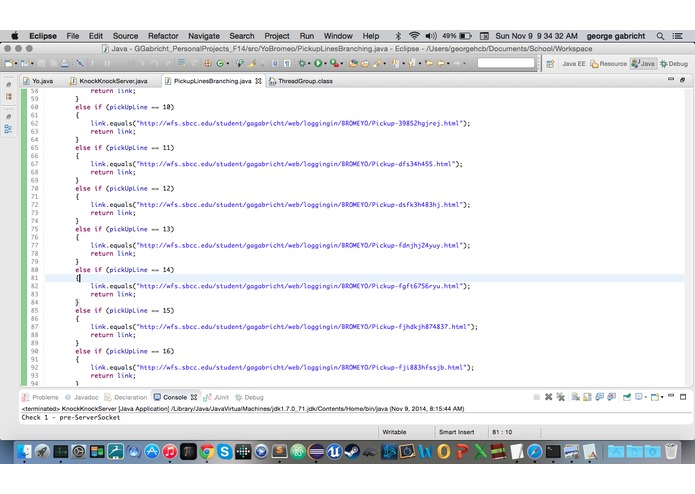Close the Console view tab
Viewport: 695px width, 494px height.
[194, 397]
